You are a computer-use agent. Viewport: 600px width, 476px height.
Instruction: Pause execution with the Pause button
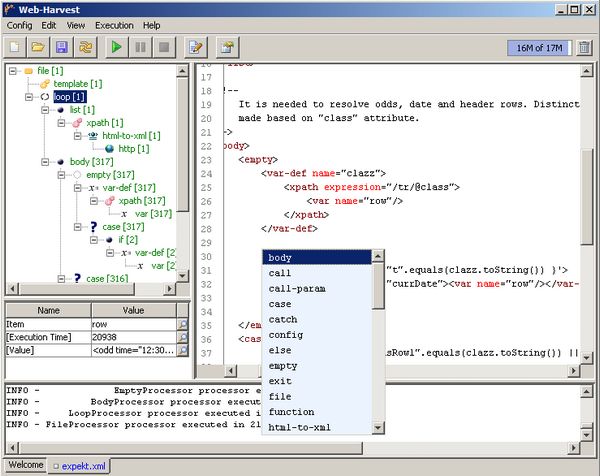click(140, 47)
